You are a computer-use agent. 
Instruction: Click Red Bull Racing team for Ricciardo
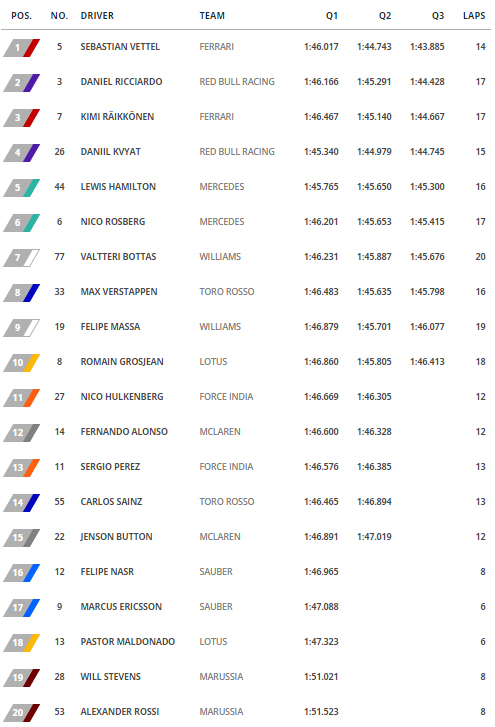pos(237,82)
